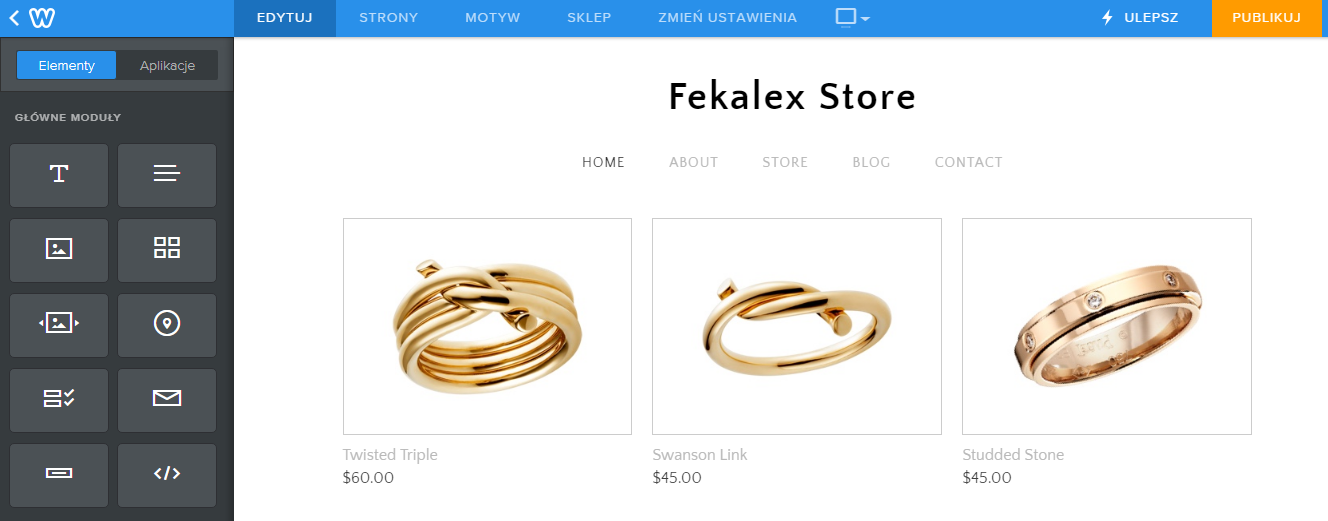Select the Title text element icon
Screen dimensions: 1328x521
(x=59, y=175)
